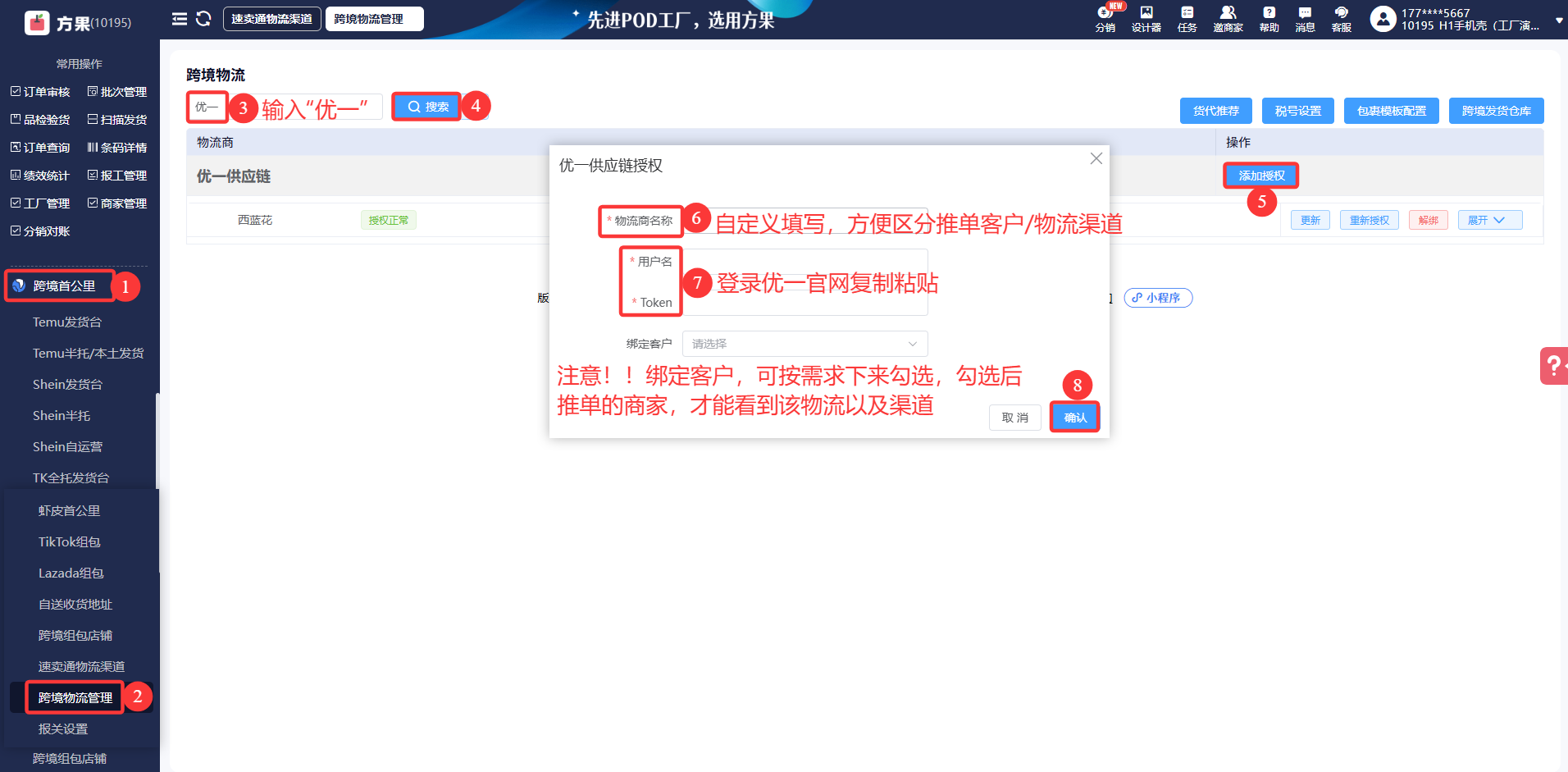Open Temu半托/本土发货 menu item
The height and width of the screenshot is (772, 1568).
(x=89, y=354)
